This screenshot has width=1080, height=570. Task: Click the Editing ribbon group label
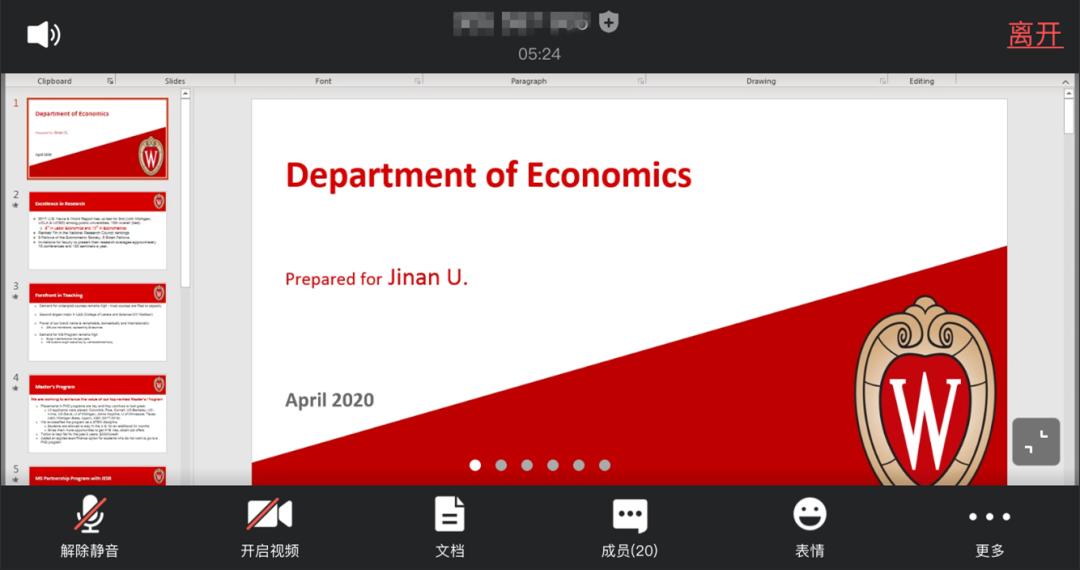(x=922, y=81)
